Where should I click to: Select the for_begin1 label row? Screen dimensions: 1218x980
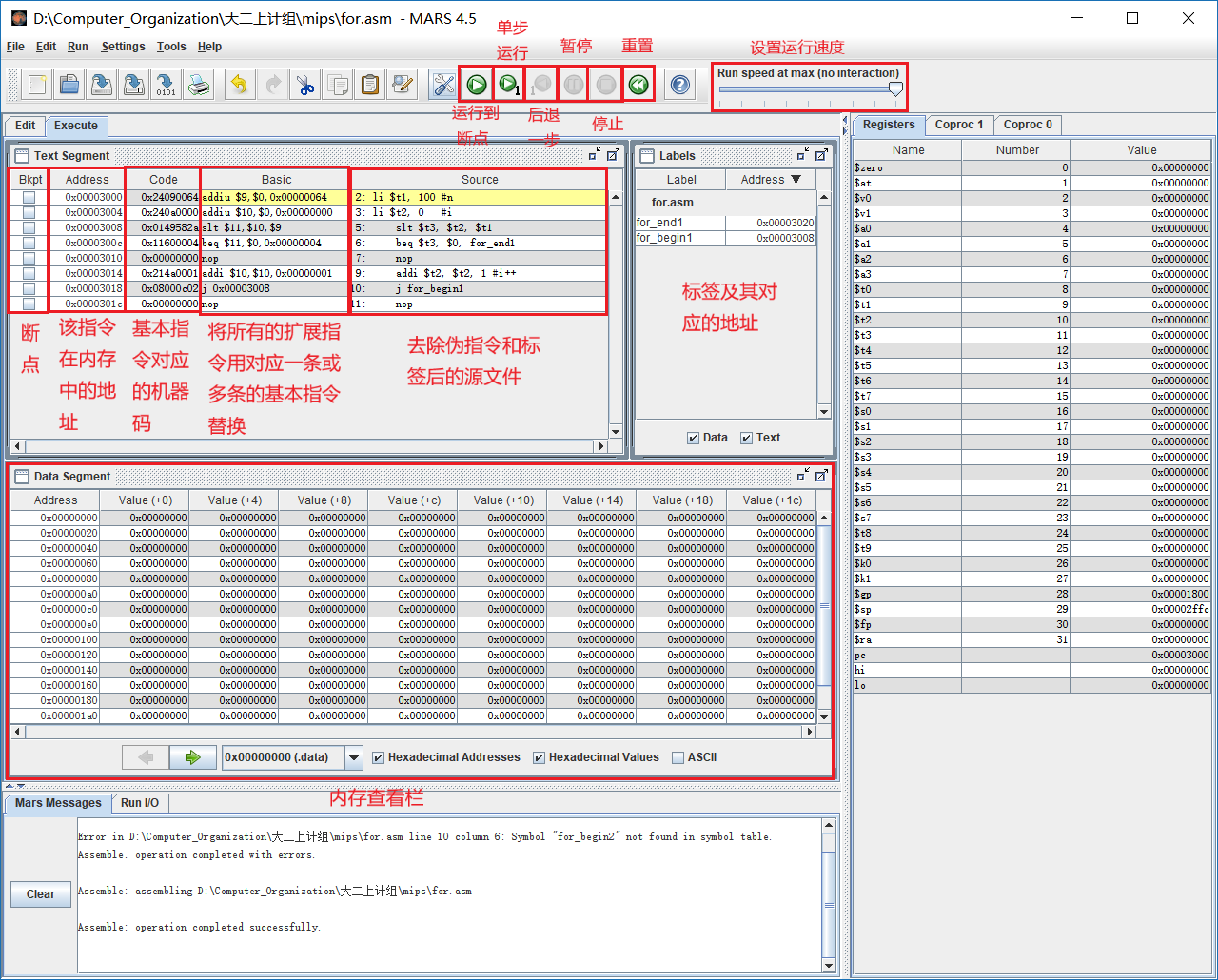click(x=725, y=238)
